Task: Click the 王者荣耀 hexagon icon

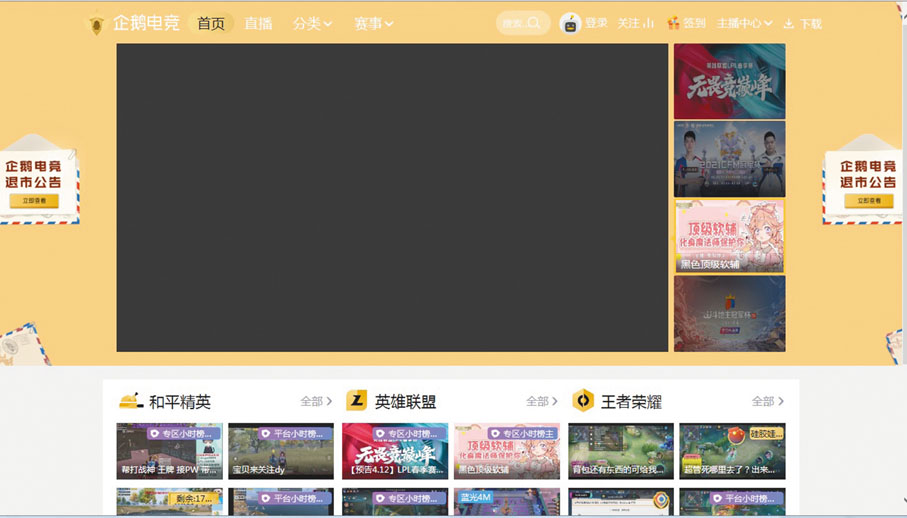Action: (582, 400)
